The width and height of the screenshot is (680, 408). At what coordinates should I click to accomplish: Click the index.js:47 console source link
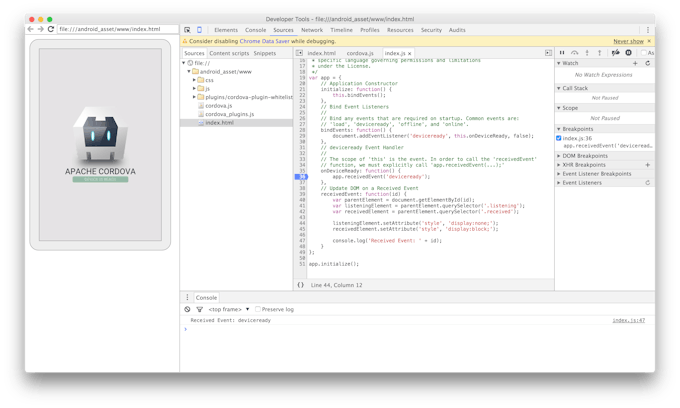coord(628,320)
